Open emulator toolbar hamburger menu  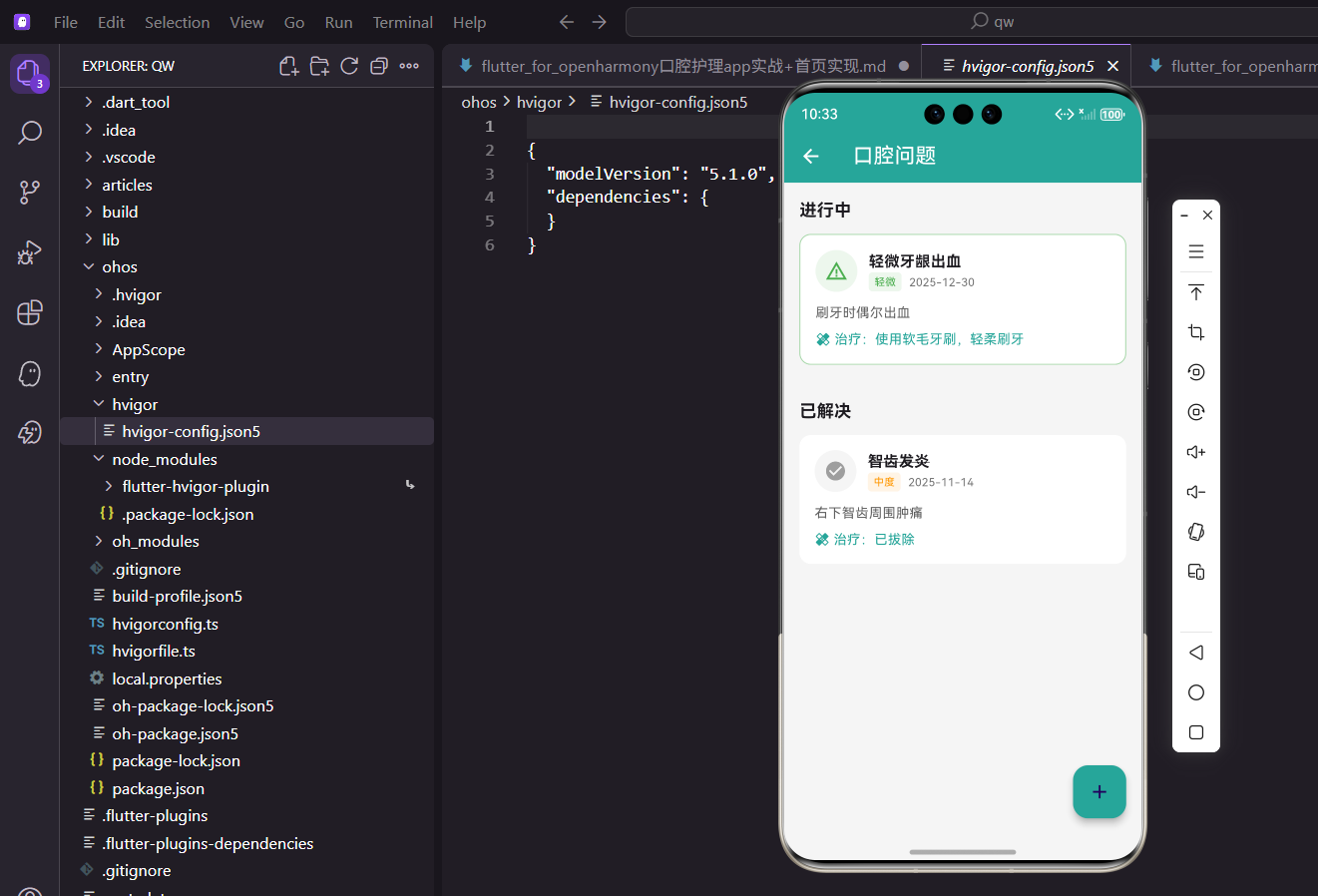[x=1196, y=251]
